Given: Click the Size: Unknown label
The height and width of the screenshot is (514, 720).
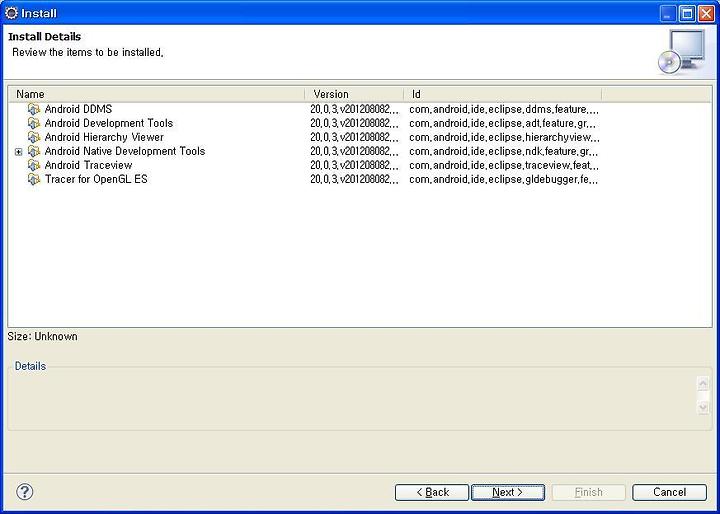Looking at the screenshot, I should click(x=42, y=336).
